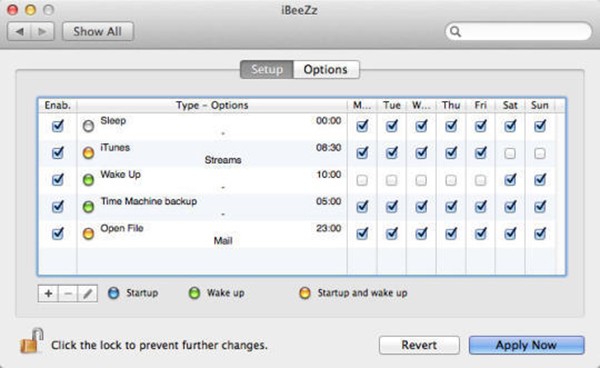Screen dimensions: 600x368
Task: Click the gray status orb on Sleep row
Action: pyautogui.click(x=88, y=126)
